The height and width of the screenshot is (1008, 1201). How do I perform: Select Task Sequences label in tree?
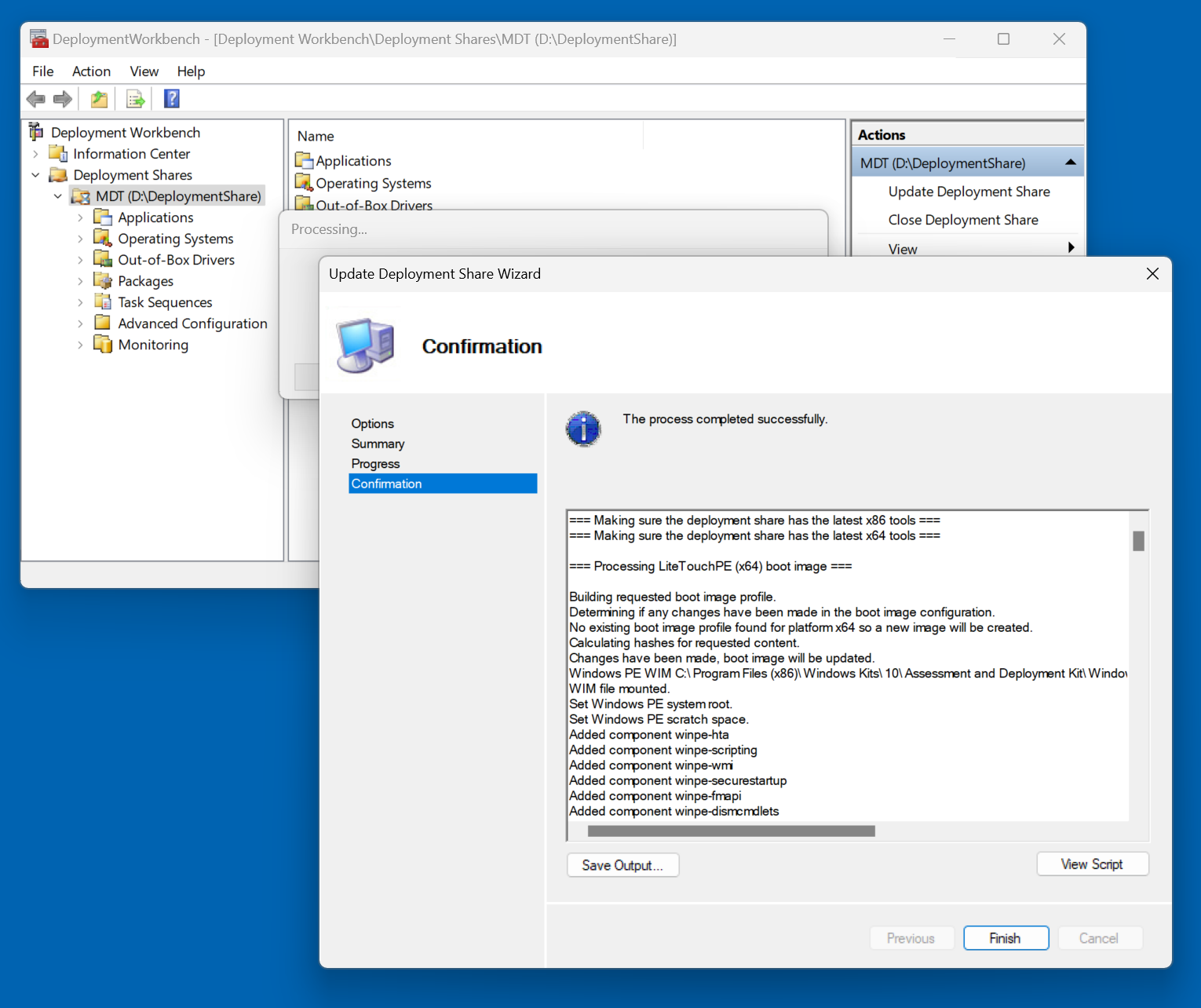(165, 302)
